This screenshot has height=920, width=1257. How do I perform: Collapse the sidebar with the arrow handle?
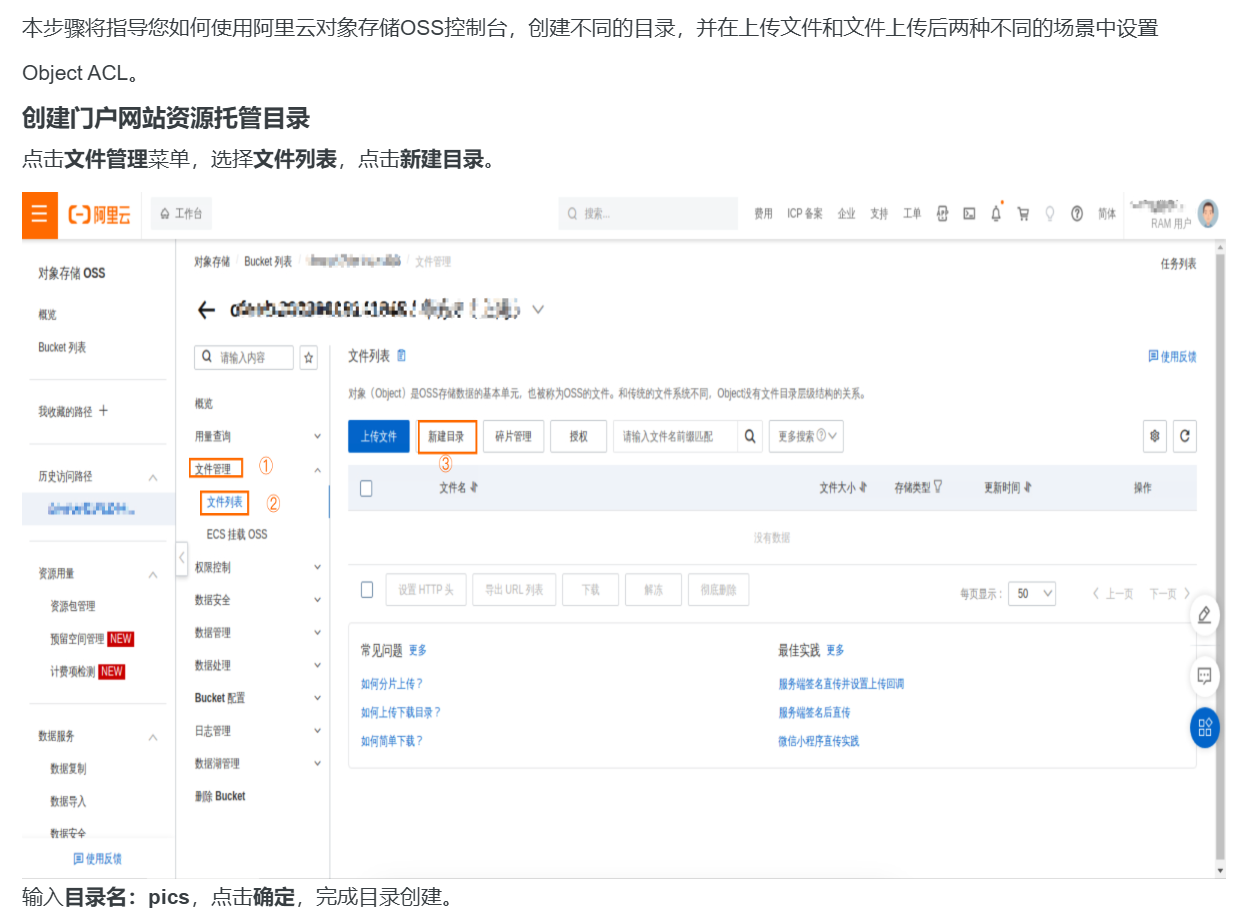[x=182, y=559]
